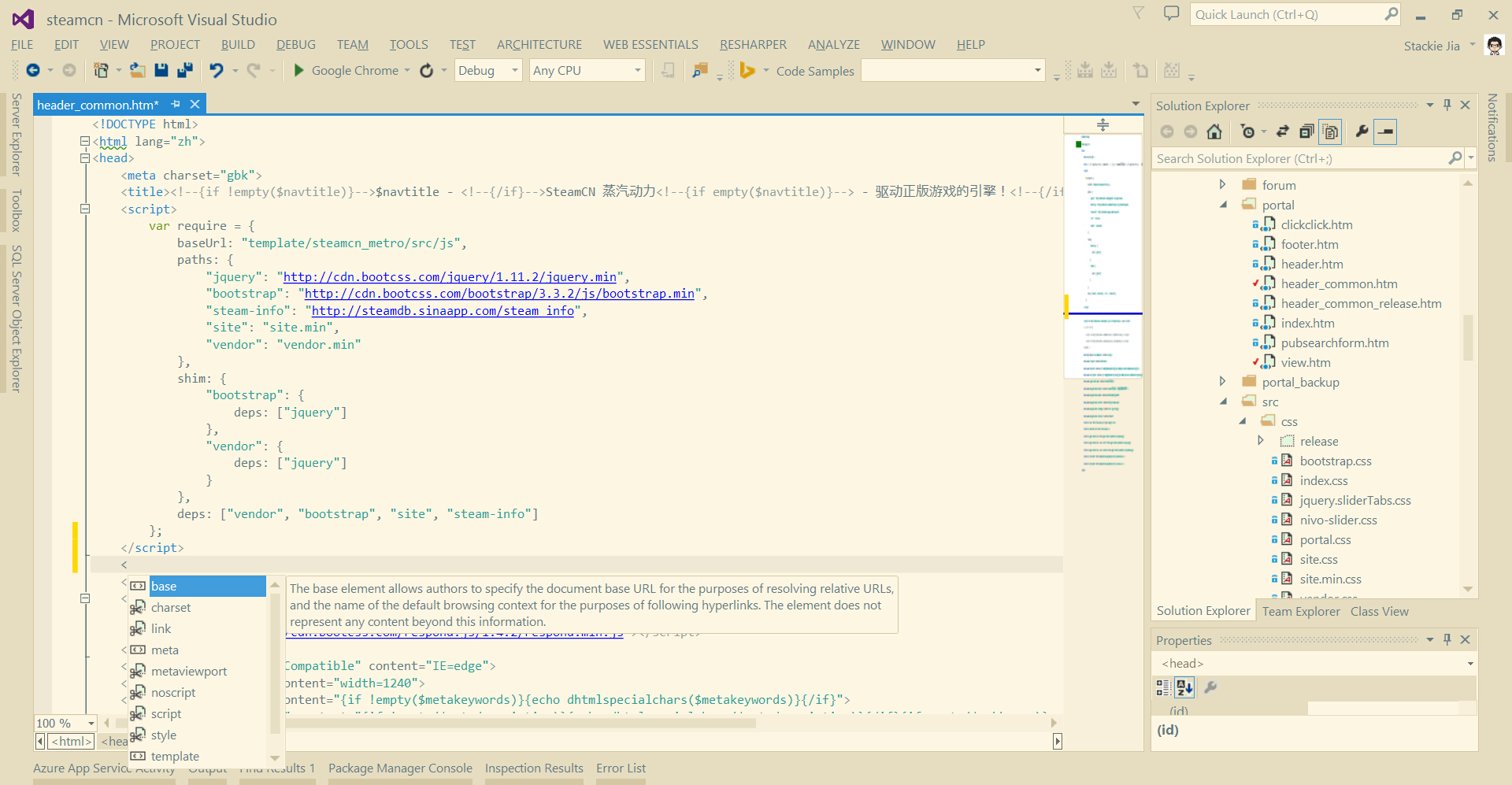Toggle Show All Files in Solution Explorer
The height and width of the screenshot is (785, 1512).
tap(1330, 132)
